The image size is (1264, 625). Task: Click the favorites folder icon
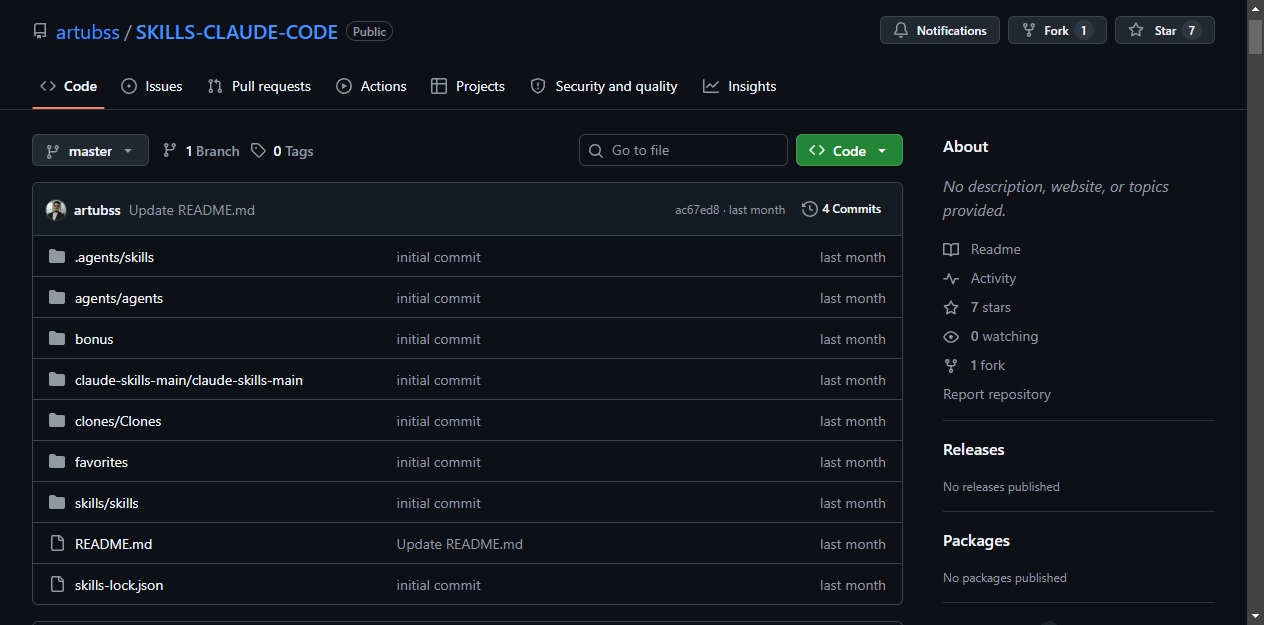(x=57, y=462)
